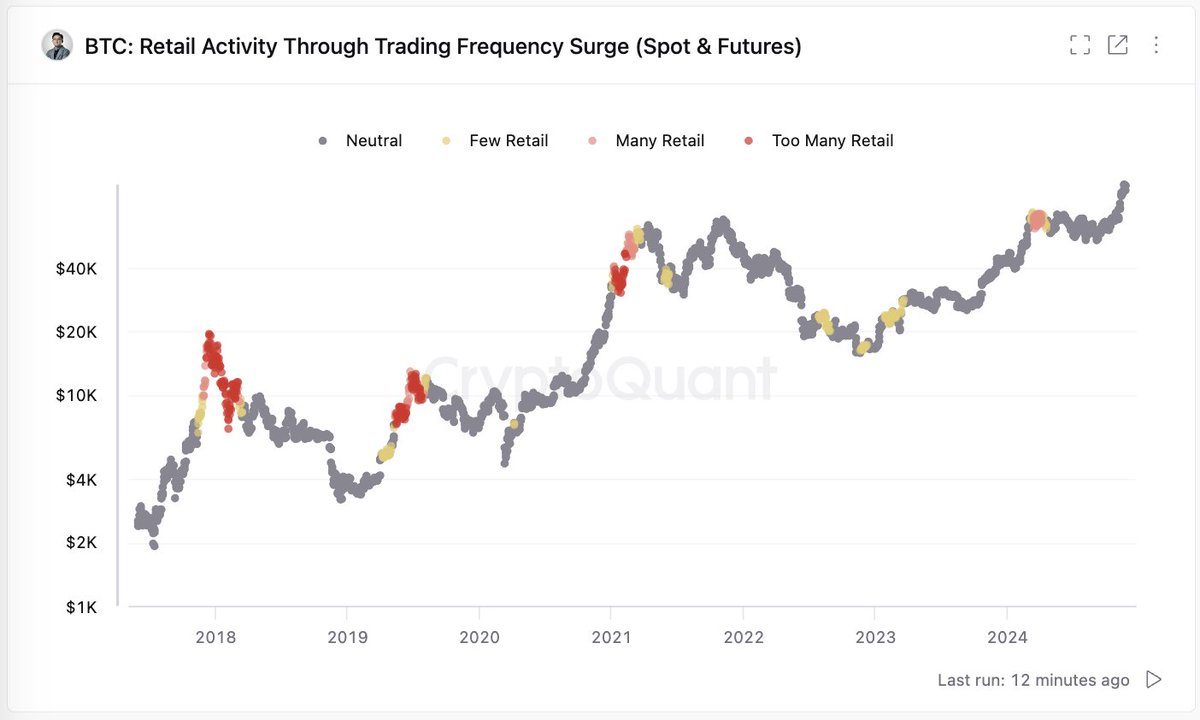Toggle the Neutral legend series
Screen dimensions: 1200x720
coord(373,141)
